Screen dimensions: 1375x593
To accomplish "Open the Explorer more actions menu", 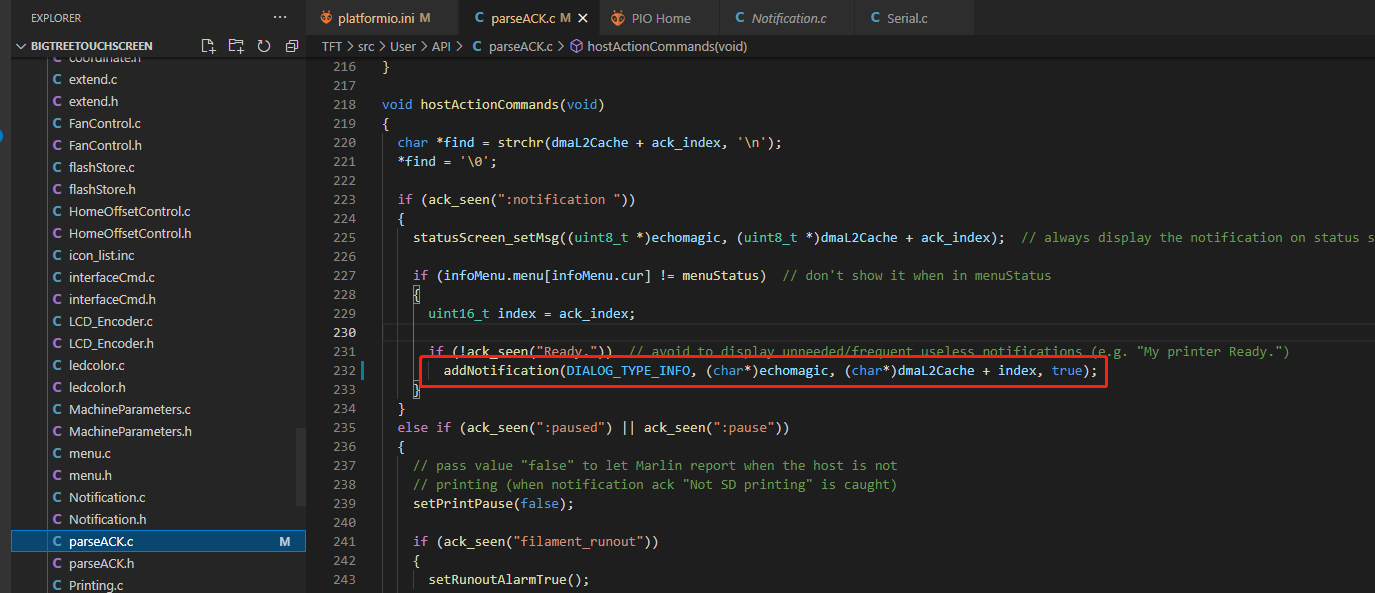I will point(279,16).
